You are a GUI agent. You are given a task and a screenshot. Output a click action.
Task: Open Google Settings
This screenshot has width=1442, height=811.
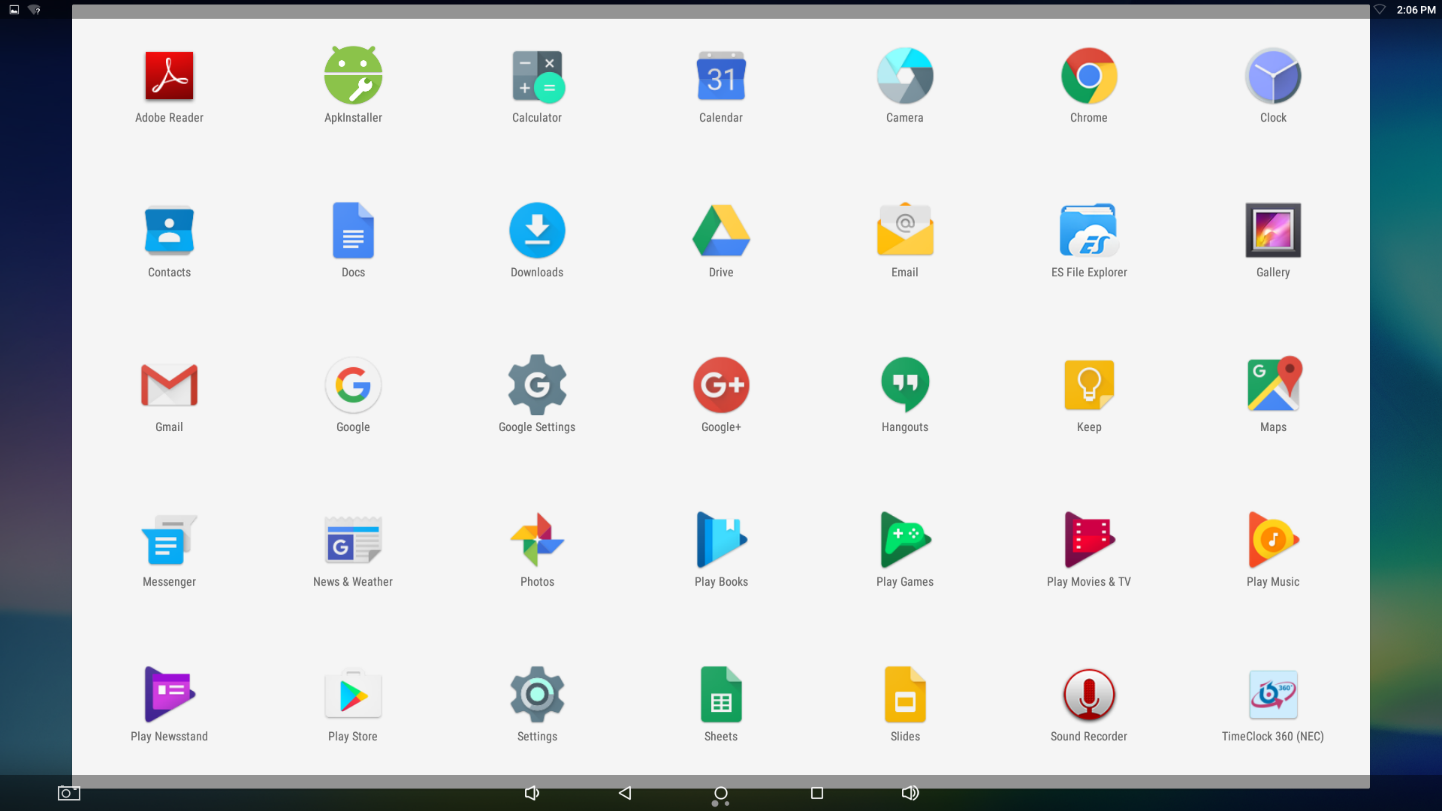tap(537, 386)
